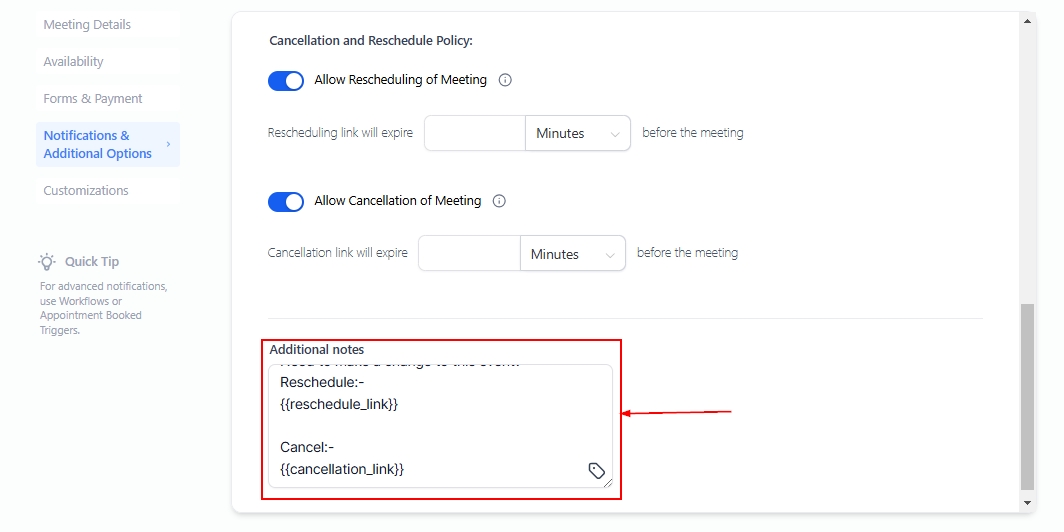The image size is (1064, 532).
Task: Turn off Allow Cancellation of Meeting toggle
Action: coord(286,202)
